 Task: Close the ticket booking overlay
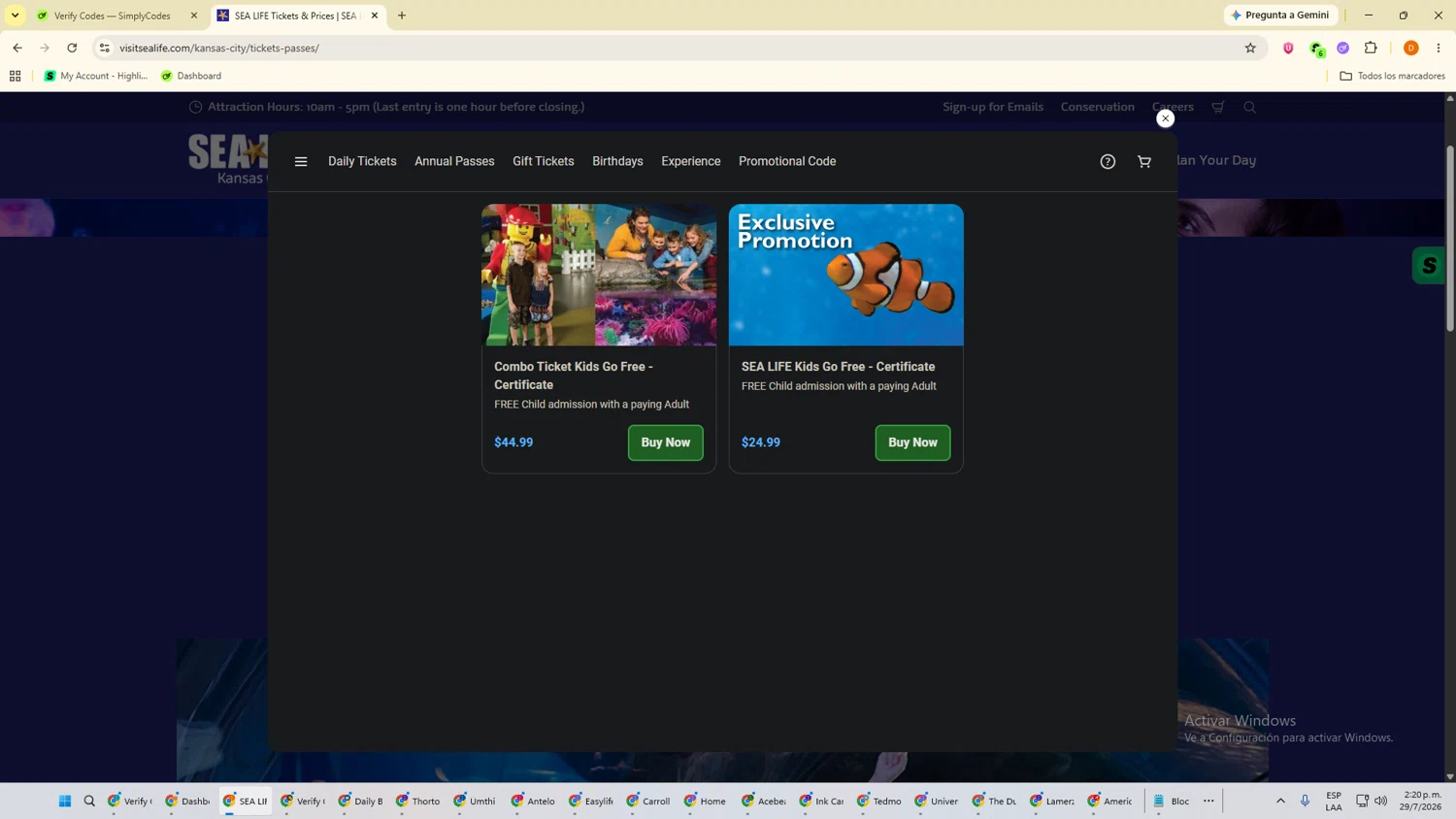click(1165, 118)
